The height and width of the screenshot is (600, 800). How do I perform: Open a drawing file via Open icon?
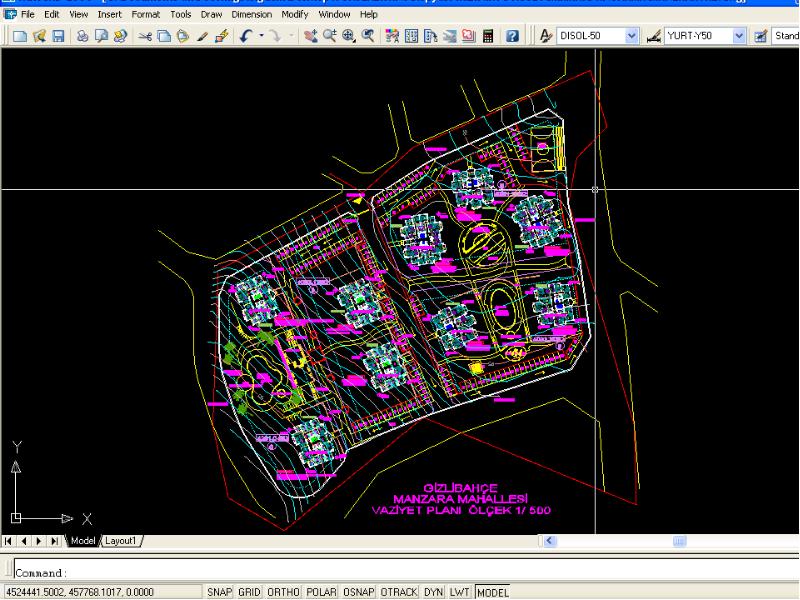point(39,36)
